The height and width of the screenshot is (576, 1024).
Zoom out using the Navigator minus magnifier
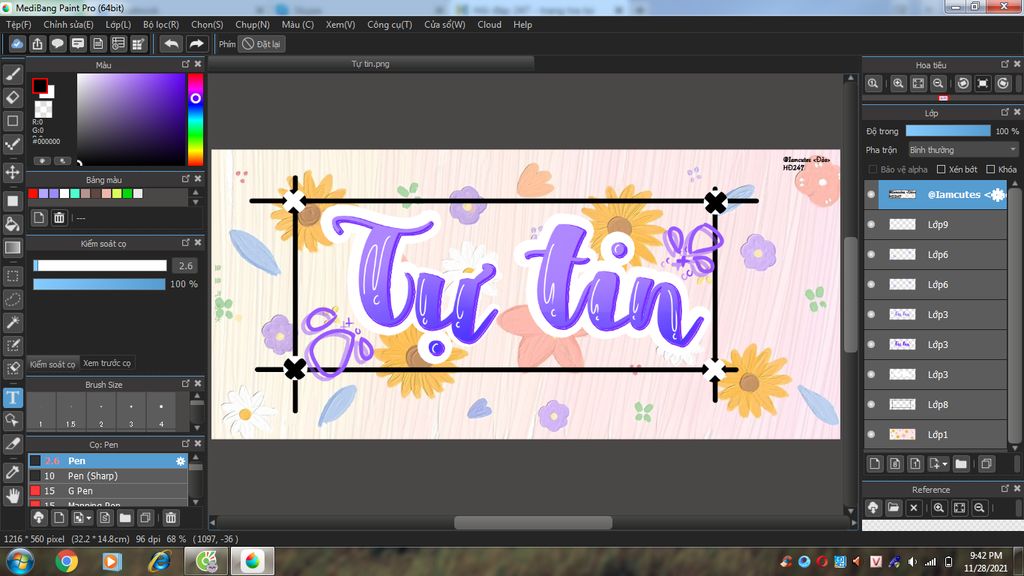[x=938, y=84]
